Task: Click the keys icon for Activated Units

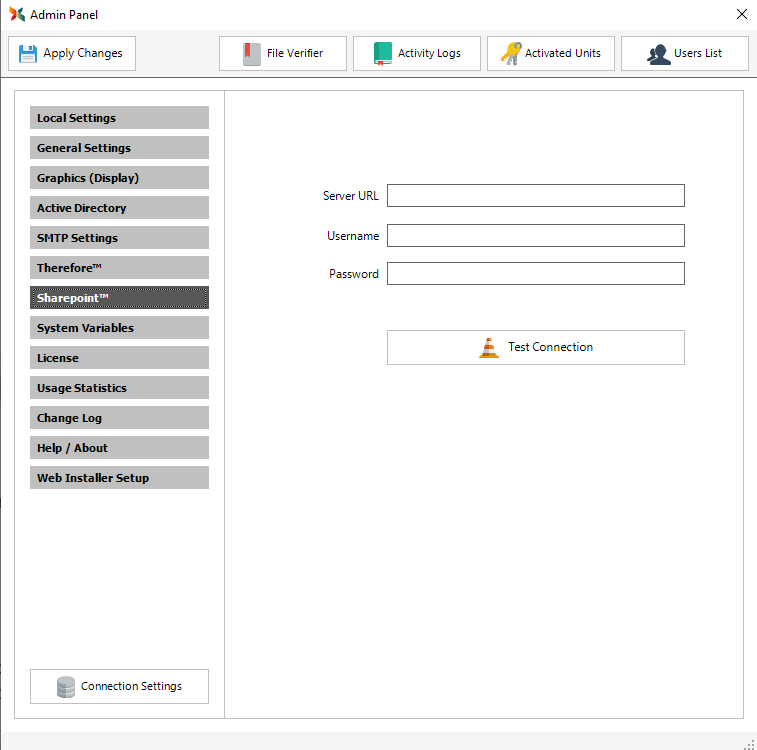Action: 511,54
